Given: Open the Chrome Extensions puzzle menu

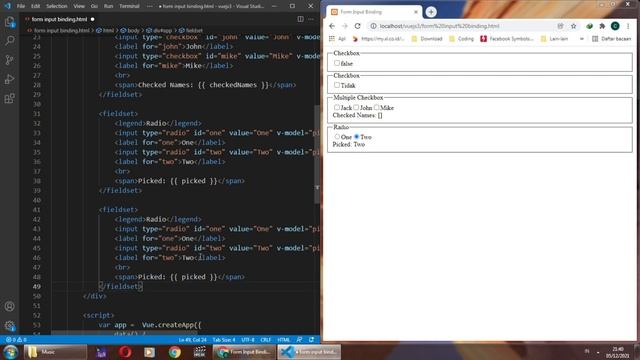Looking at the screenshot, I should point(602,26).
